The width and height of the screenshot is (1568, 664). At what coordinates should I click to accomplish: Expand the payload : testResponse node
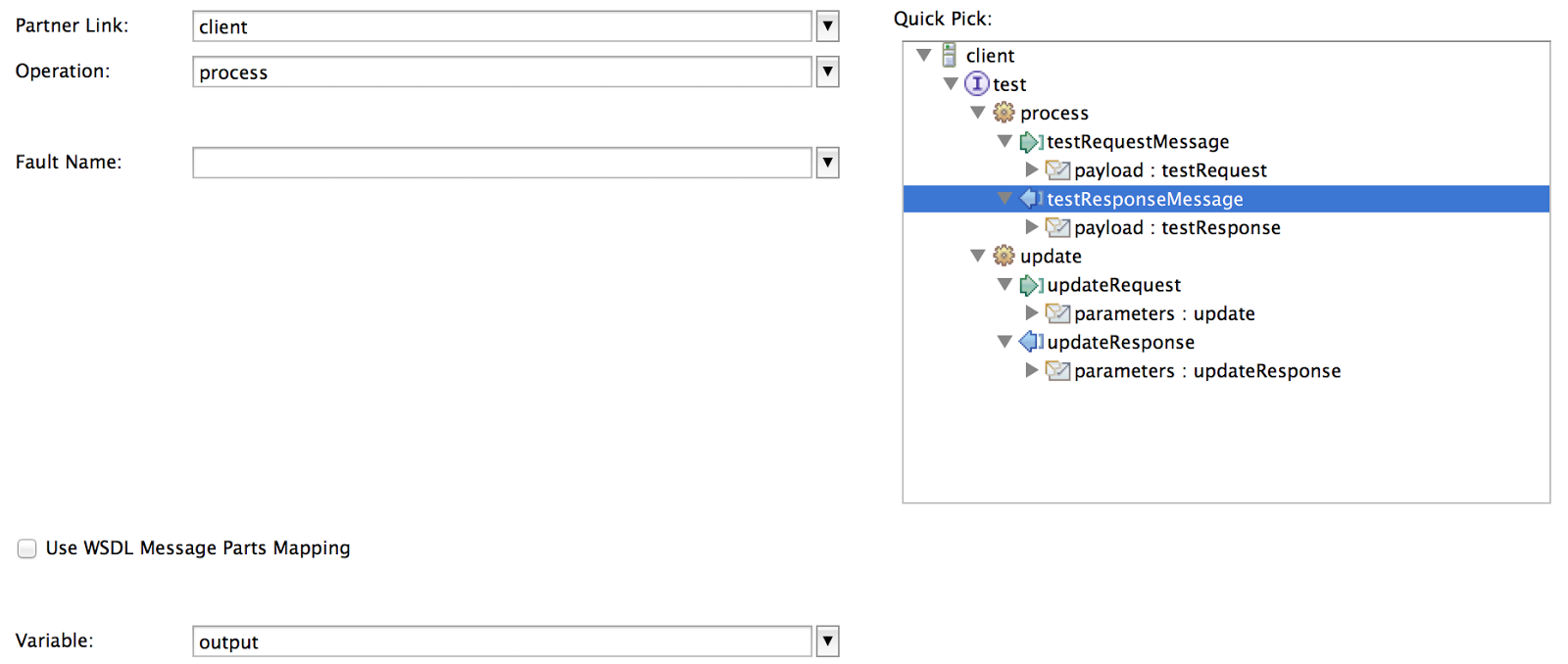1031,227
